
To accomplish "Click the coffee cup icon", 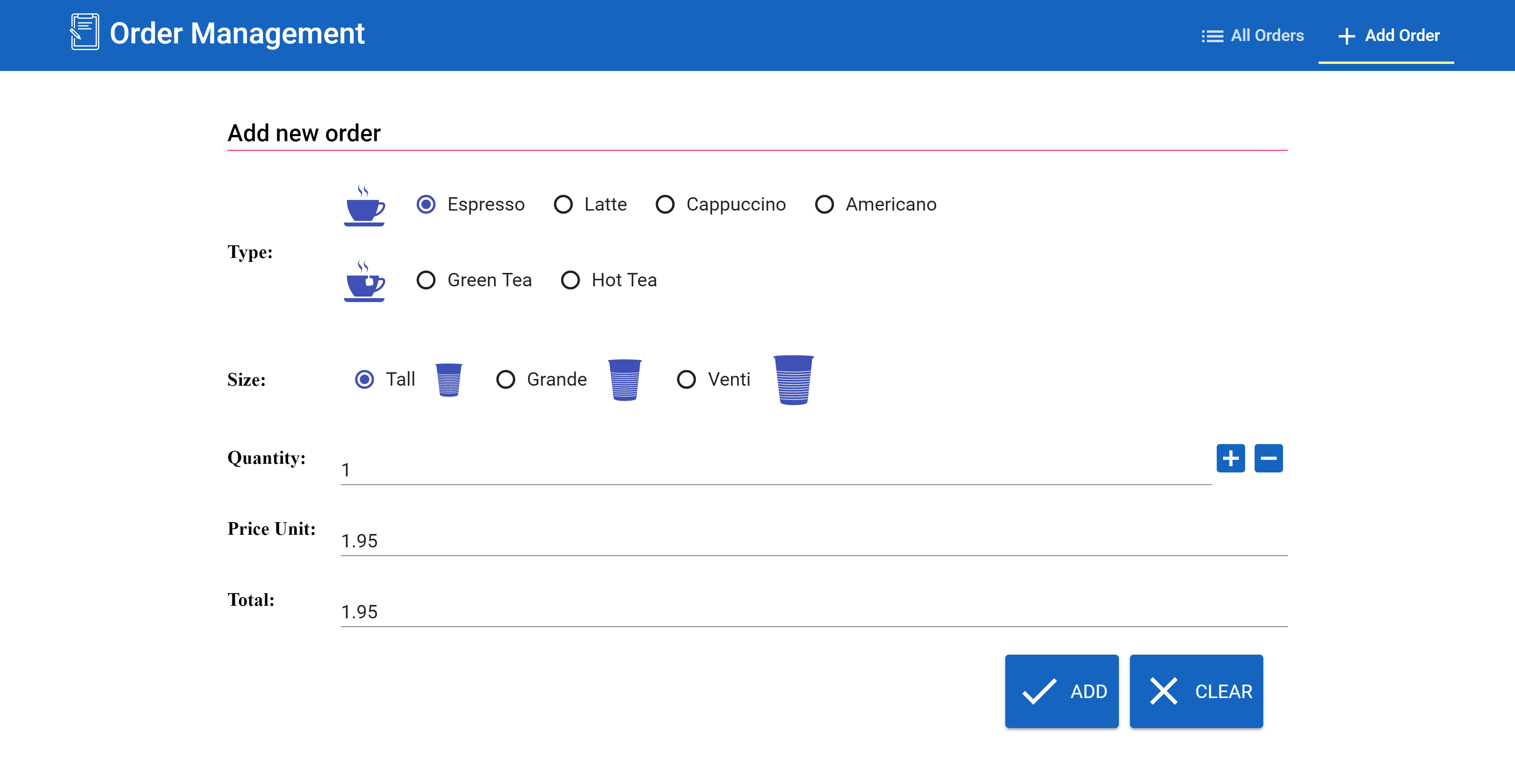I will click(x=364, y=206).
